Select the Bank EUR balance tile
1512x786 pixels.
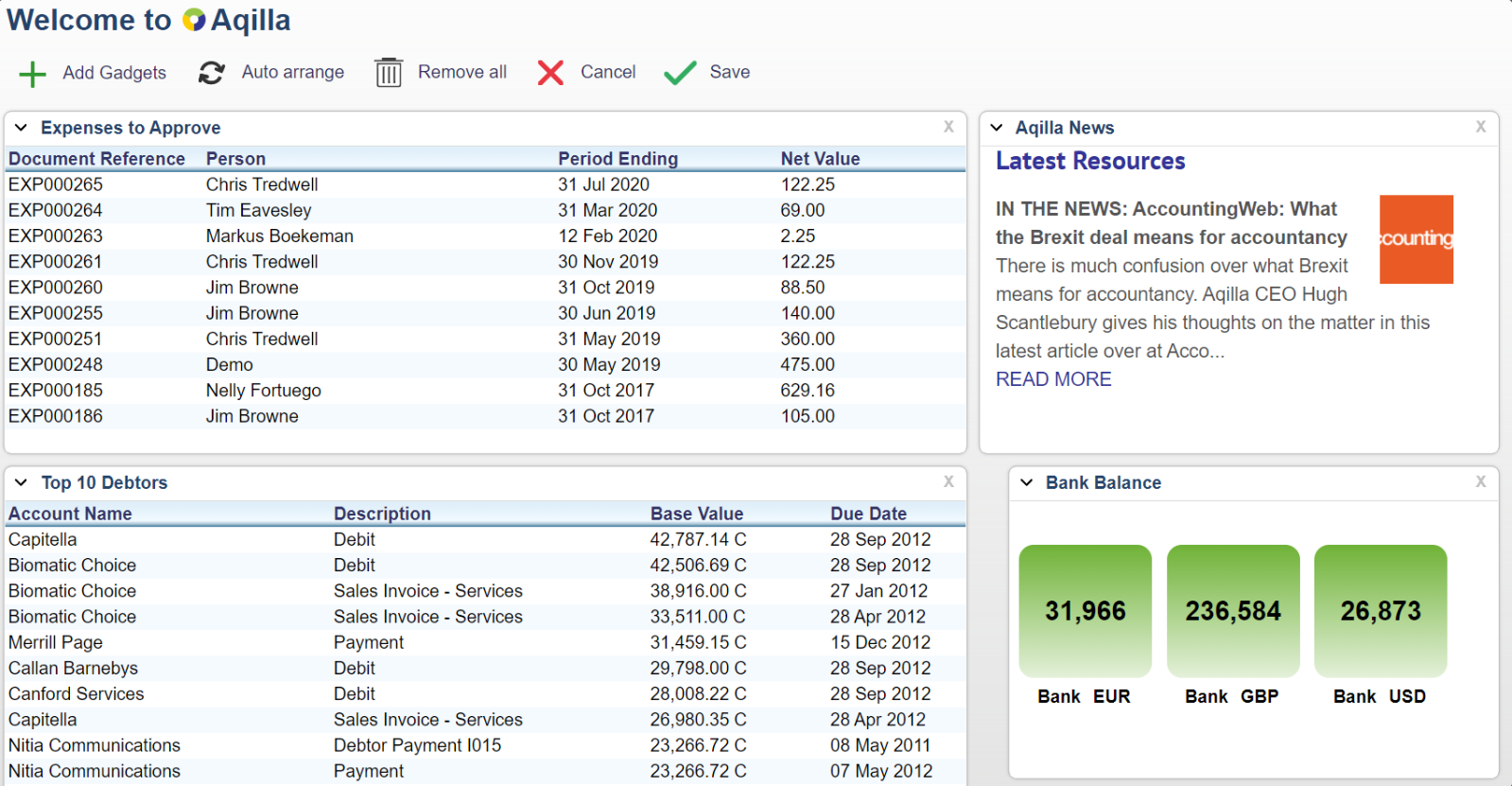1085,611
